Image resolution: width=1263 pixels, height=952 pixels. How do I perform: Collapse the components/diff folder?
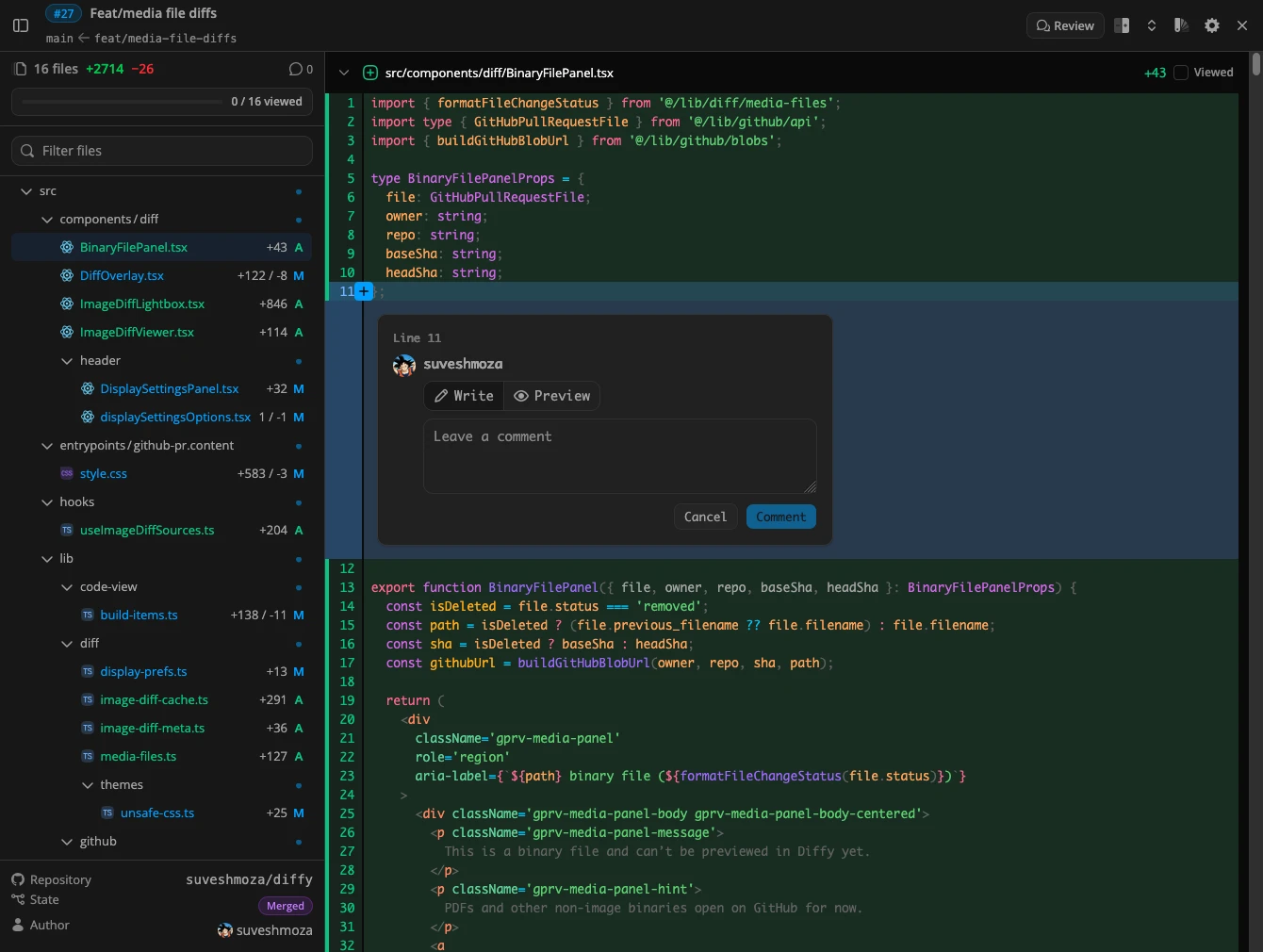(47, 220)
